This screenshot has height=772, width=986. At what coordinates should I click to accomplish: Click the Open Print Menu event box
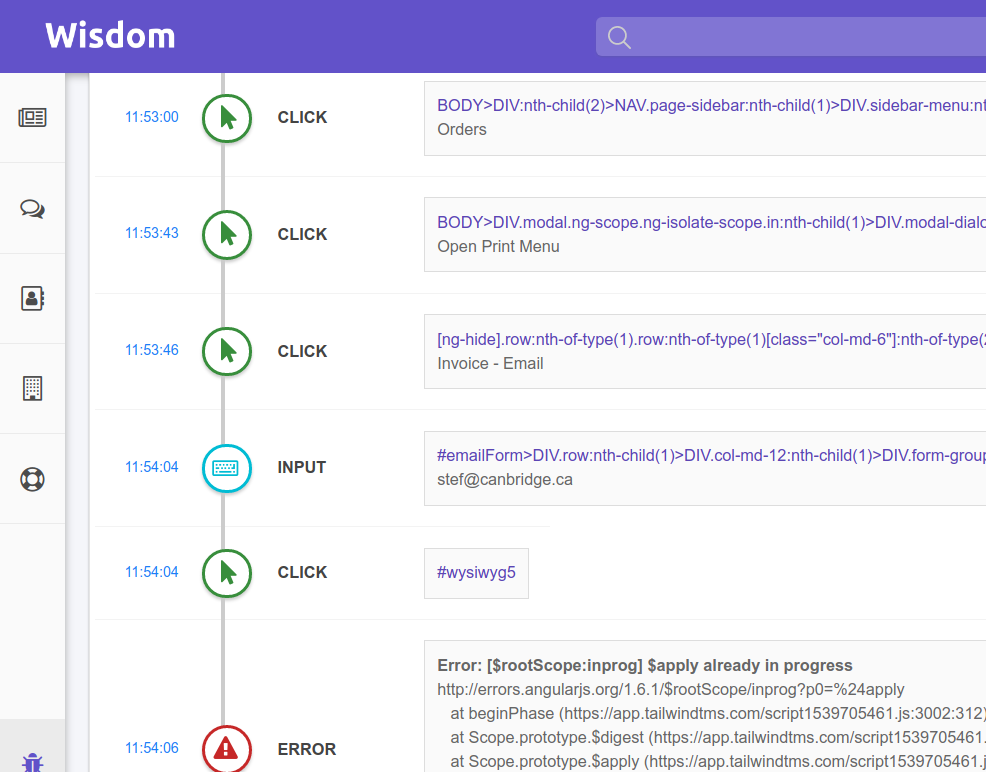click(x=705, y=234)
